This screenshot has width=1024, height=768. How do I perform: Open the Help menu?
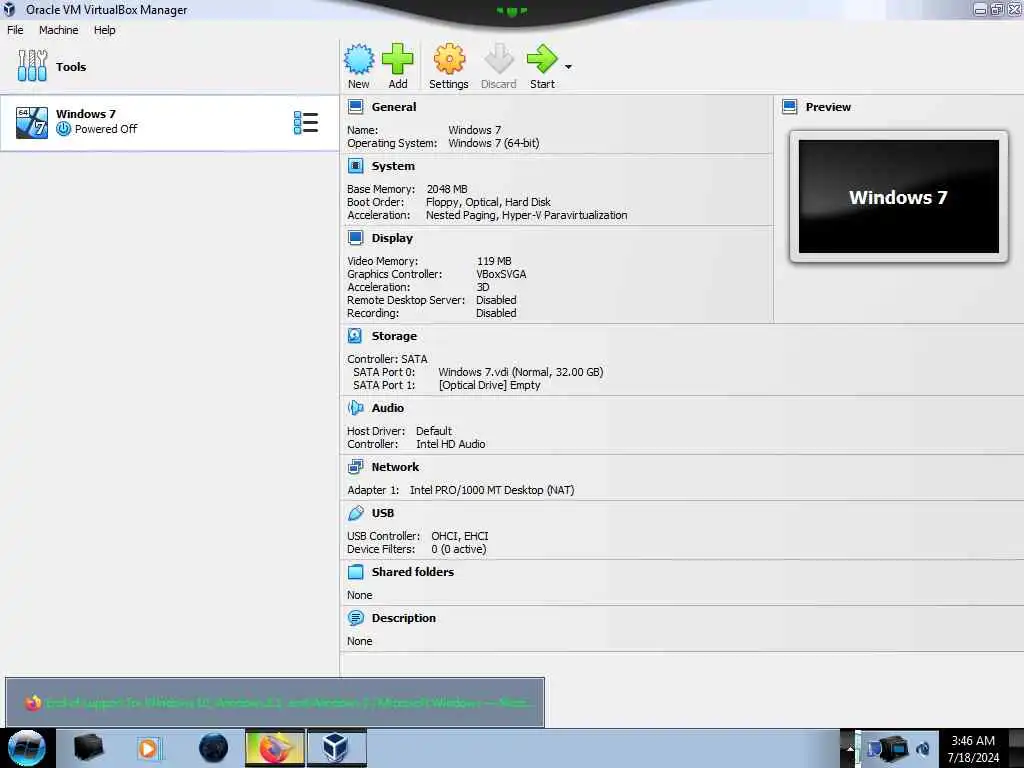[104, 30]
